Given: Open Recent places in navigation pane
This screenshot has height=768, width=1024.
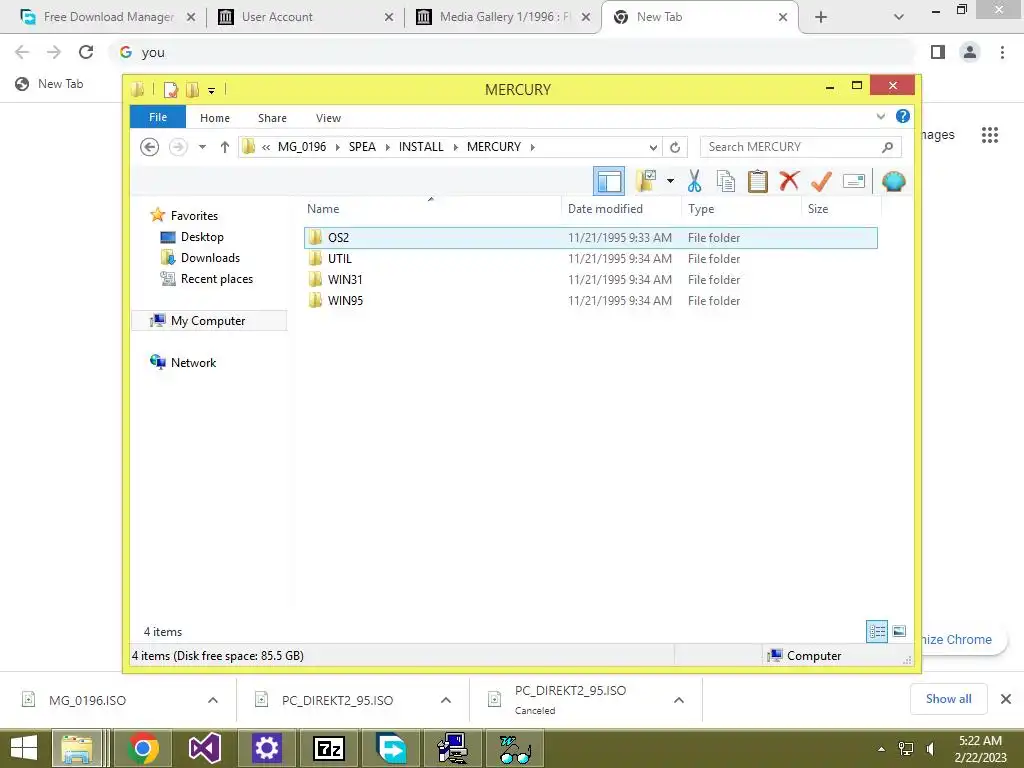Looking at the screenshot, I should pyautogui.click(x=216, y=279).
